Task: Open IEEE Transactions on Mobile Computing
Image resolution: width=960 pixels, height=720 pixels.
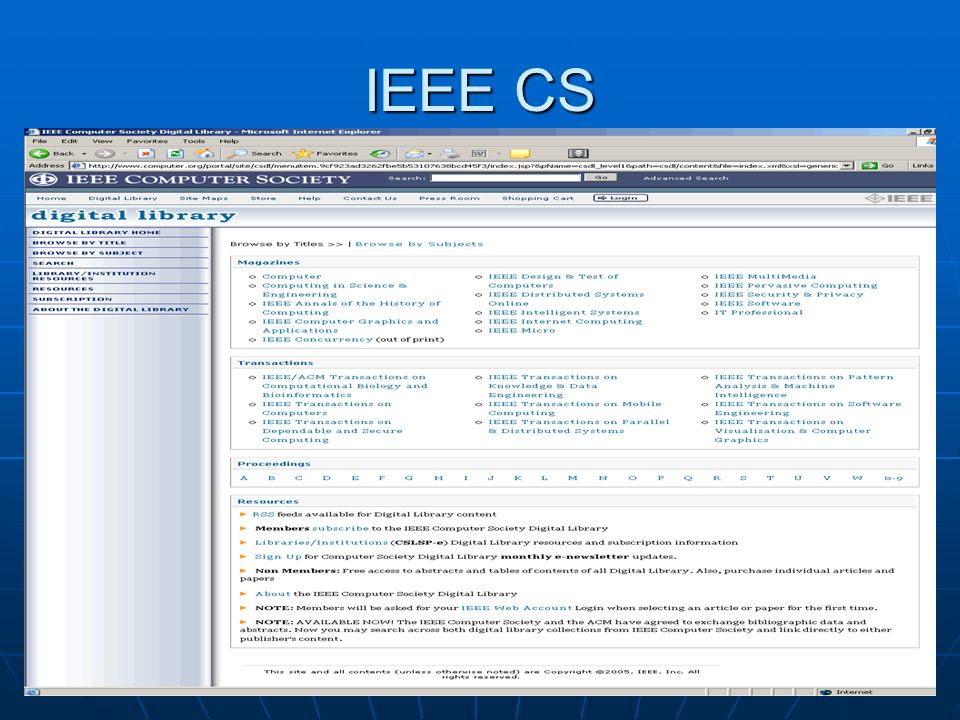Action: click(575, 408)
